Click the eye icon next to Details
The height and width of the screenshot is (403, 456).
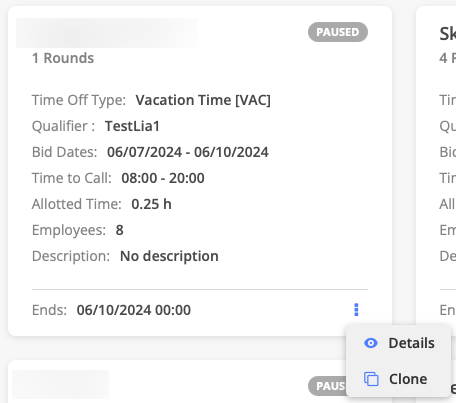(371, 343)
